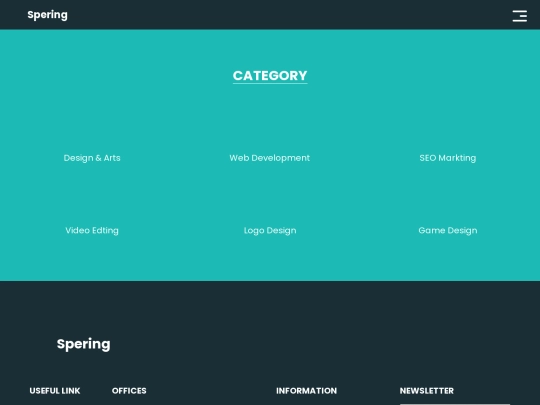Open the Logo Design category
The image size is (540, 405).
pyautogui.click(x=270, y=230)
